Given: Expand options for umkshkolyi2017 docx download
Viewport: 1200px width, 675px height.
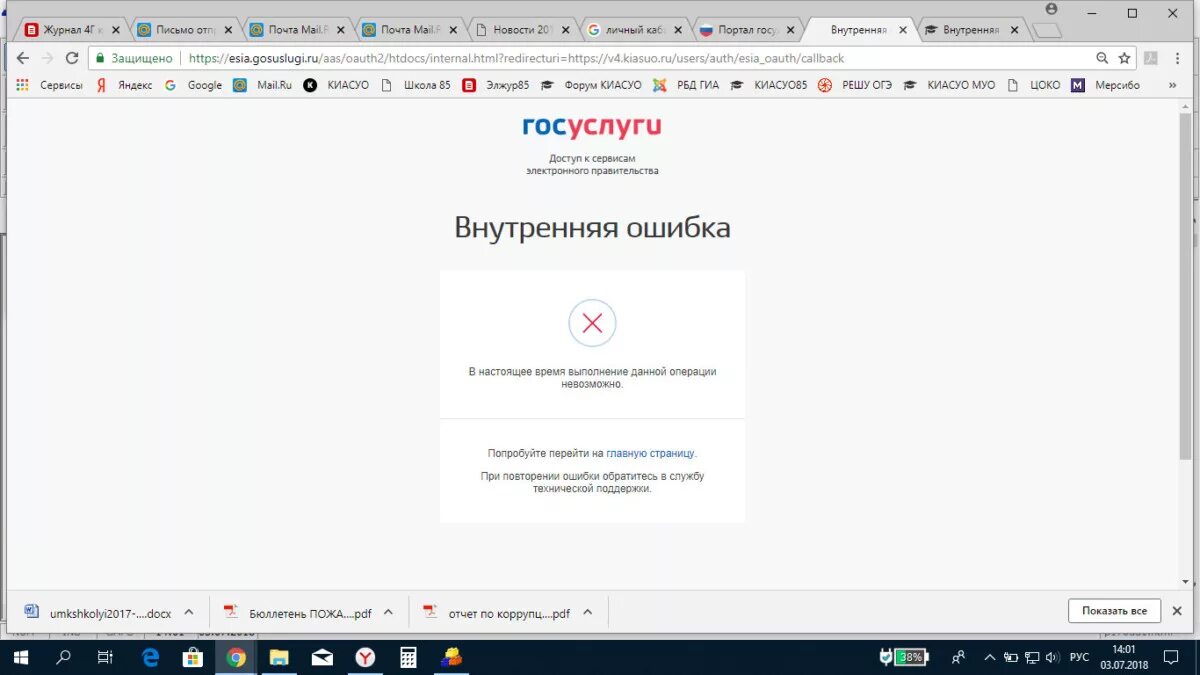Looking at the screenshot, I should [x=189, y=612].
